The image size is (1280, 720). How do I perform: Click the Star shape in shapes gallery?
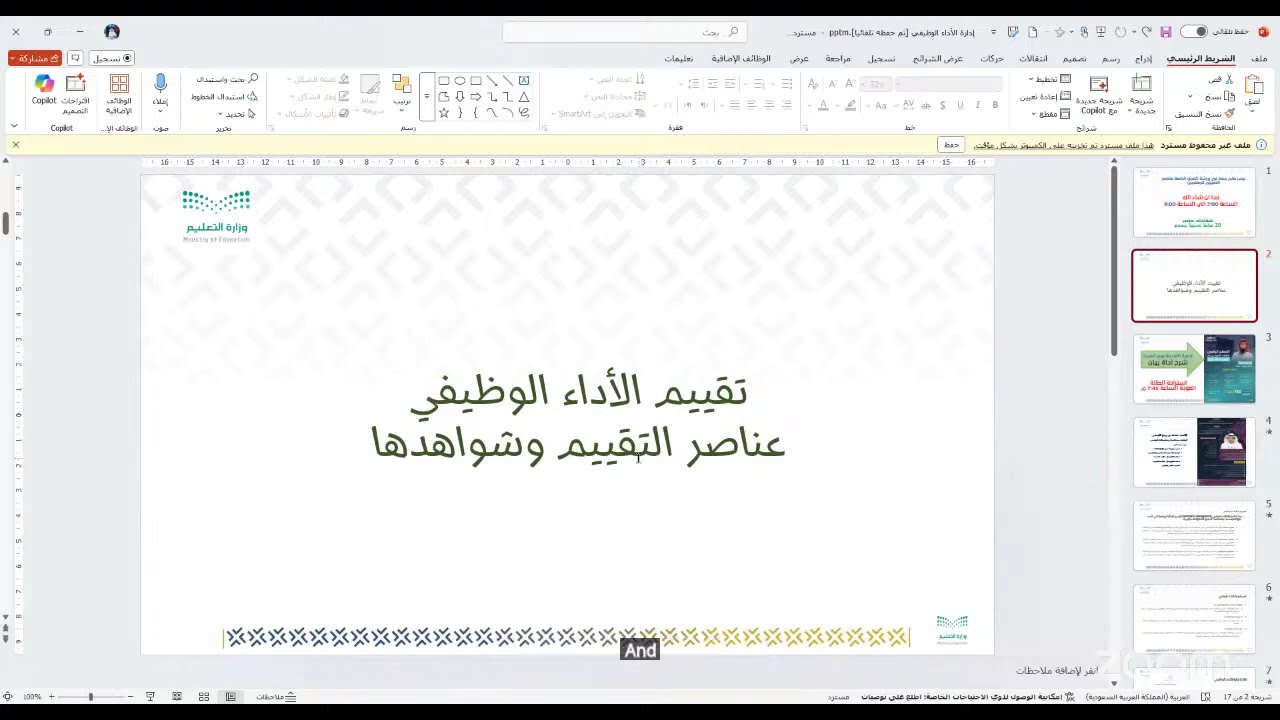[x=443, y=113]
